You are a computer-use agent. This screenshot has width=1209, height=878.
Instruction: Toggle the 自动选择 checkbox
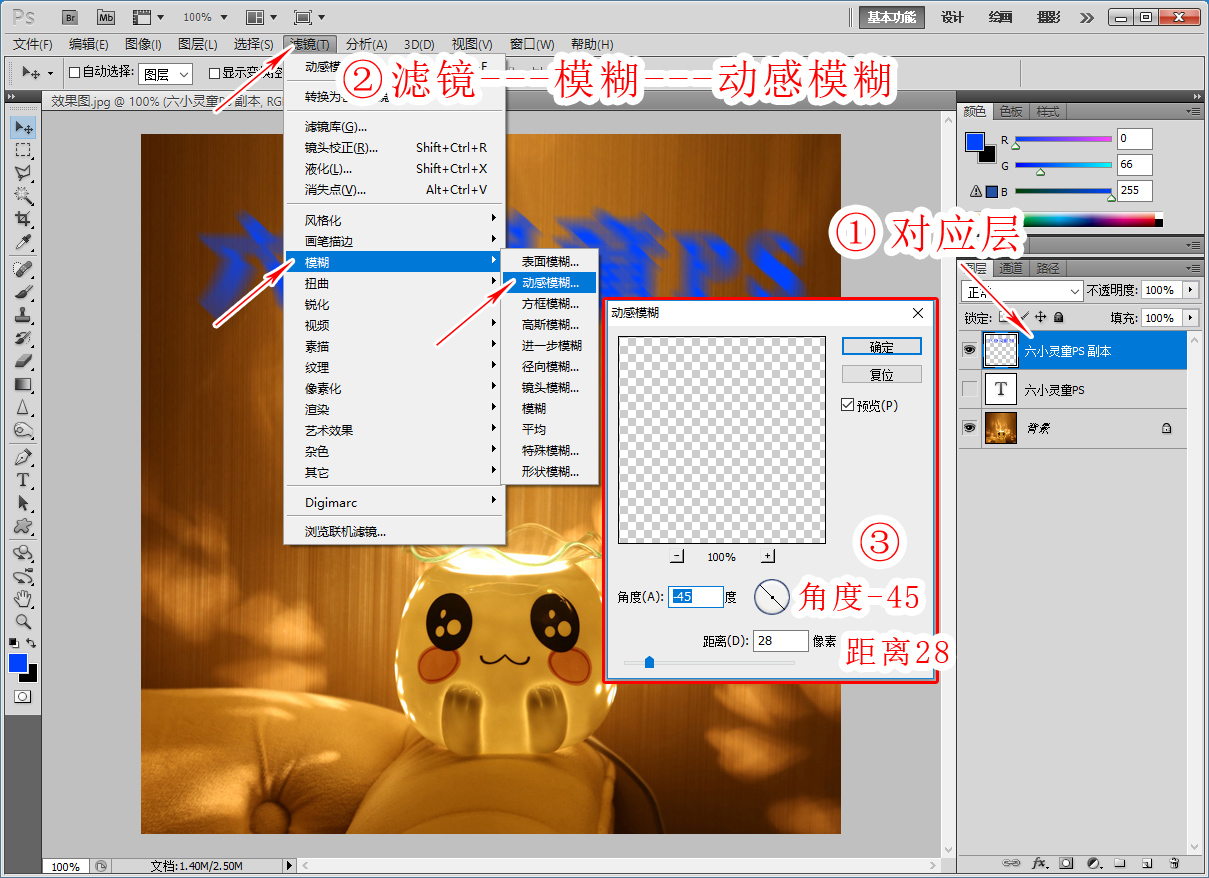74,73
